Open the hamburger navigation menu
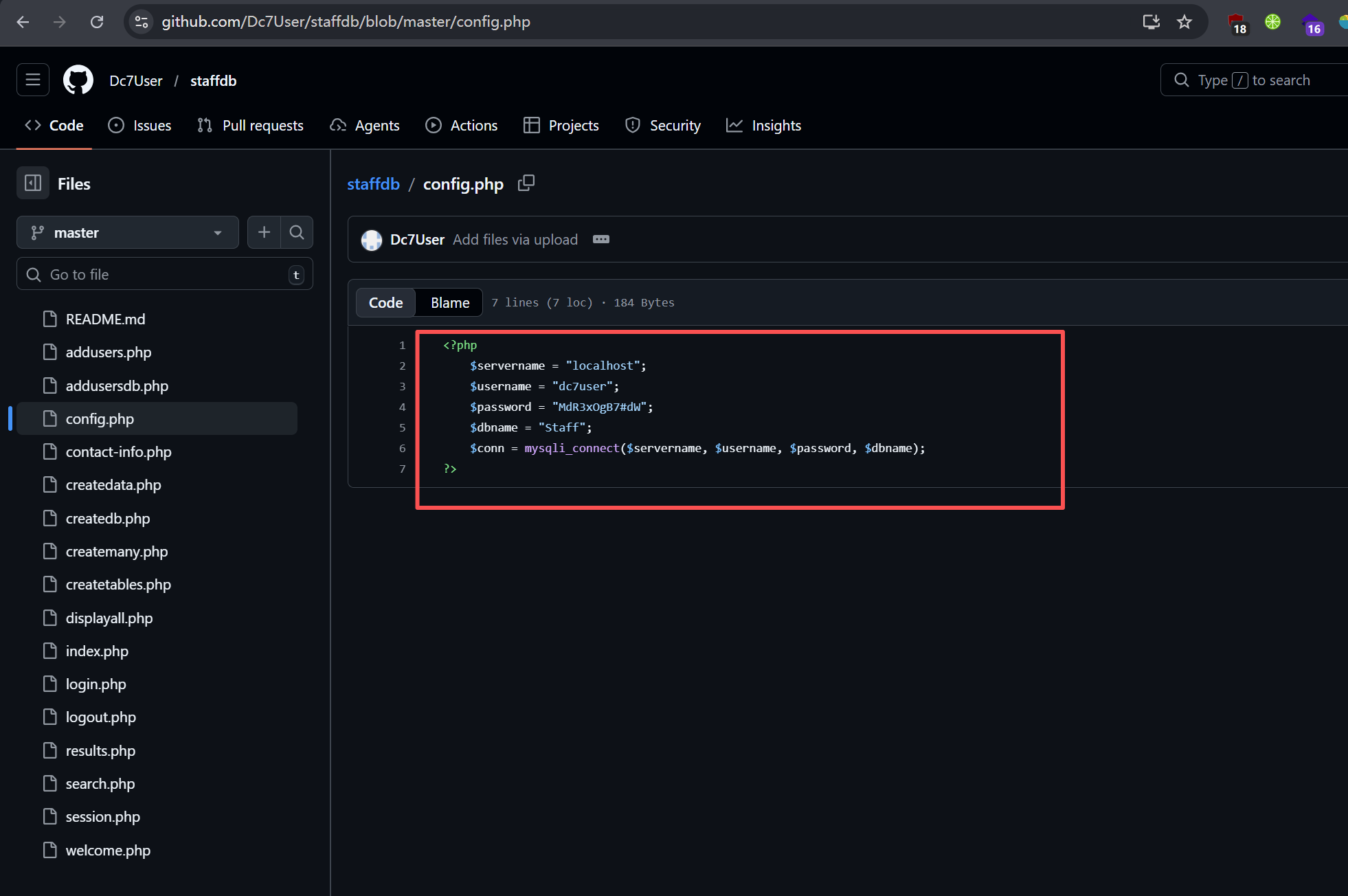Image resolution: width=1348 pixels, height=896 pixels. tap(33, 80)
